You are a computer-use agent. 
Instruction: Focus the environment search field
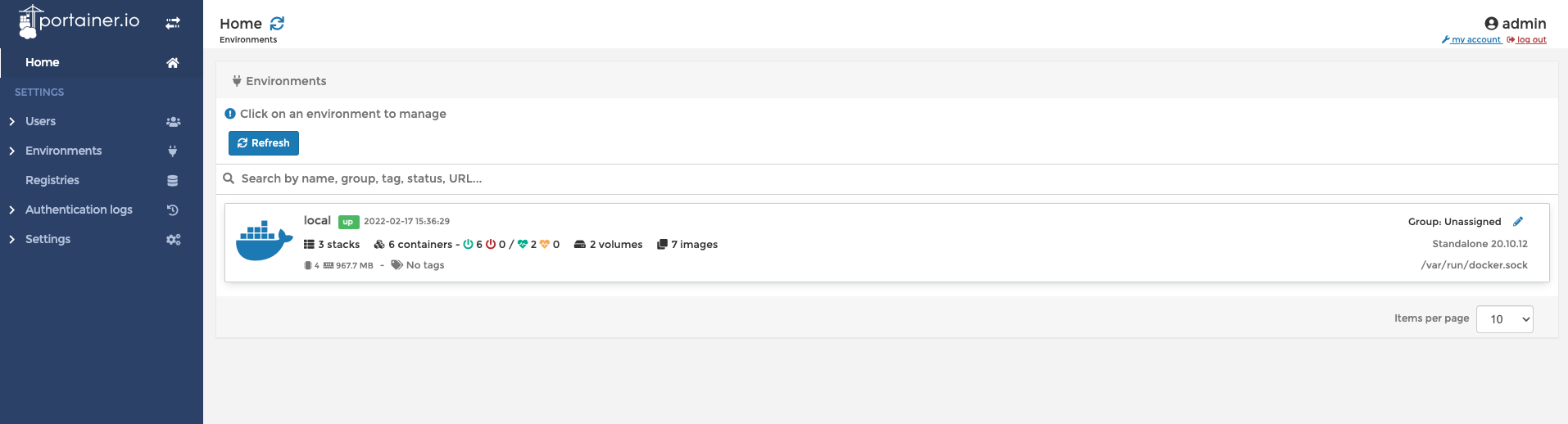click(573, 178)
